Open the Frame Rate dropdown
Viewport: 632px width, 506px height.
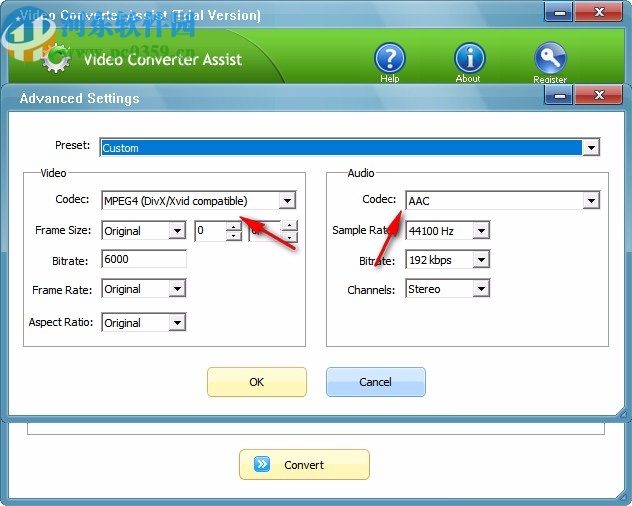coord(177,289)
